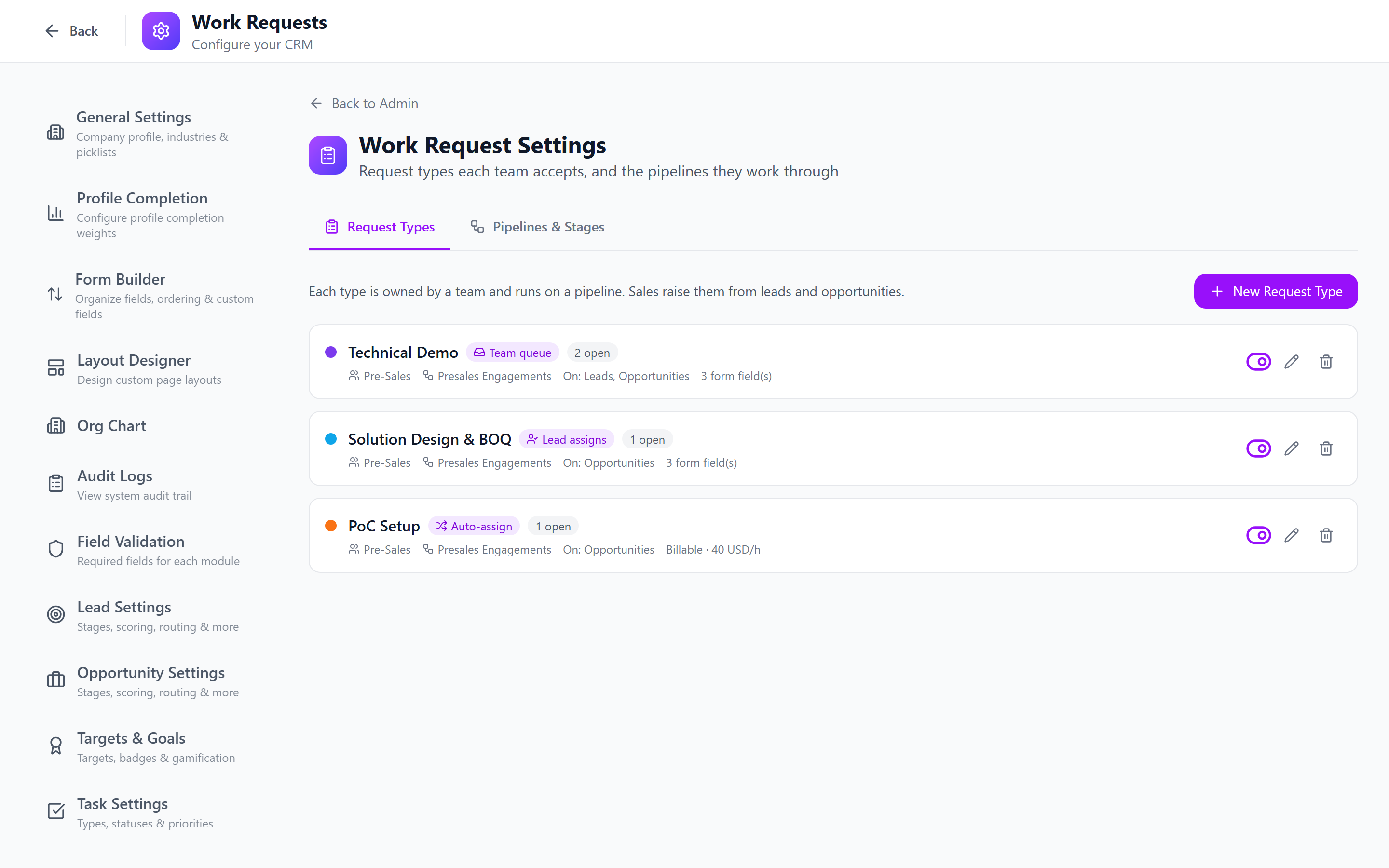Click 'On: Leads, Opportunities' text
The height and width of the screenshot is (868, 1389).
[x=626, y=376]
